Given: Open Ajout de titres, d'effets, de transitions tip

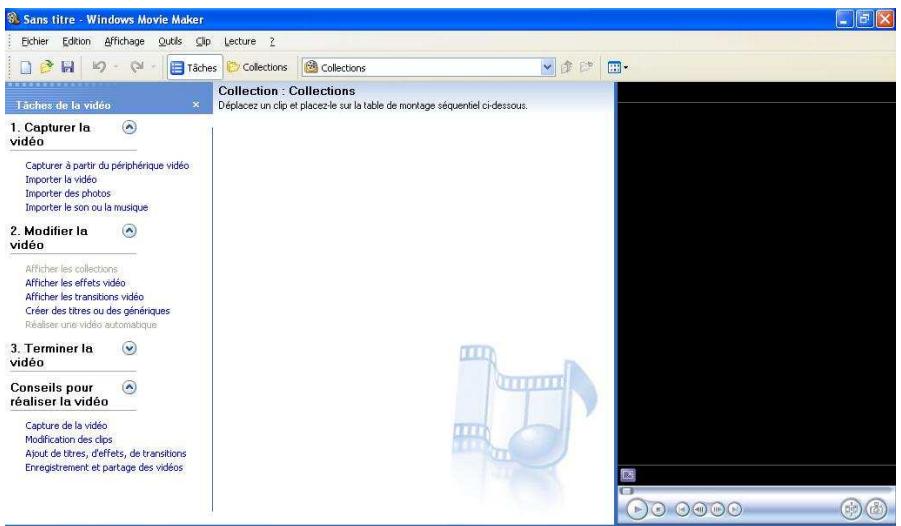Looking at the screenshot, I should coord(106,453).
